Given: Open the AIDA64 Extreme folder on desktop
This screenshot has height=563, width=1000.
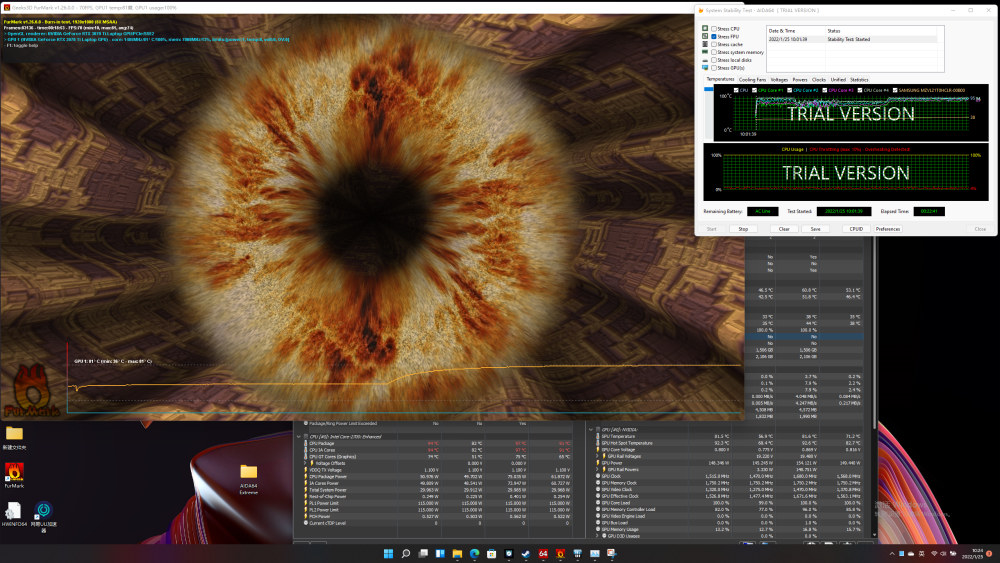Looking at the screenshot, I should tap(248, 472).
